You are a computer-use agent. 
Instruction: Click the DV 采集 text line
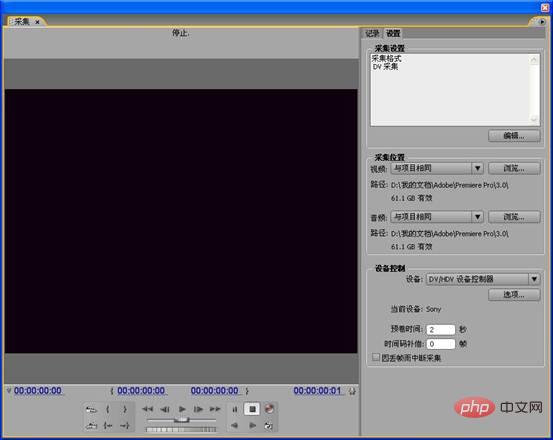[x=385, y=67]
